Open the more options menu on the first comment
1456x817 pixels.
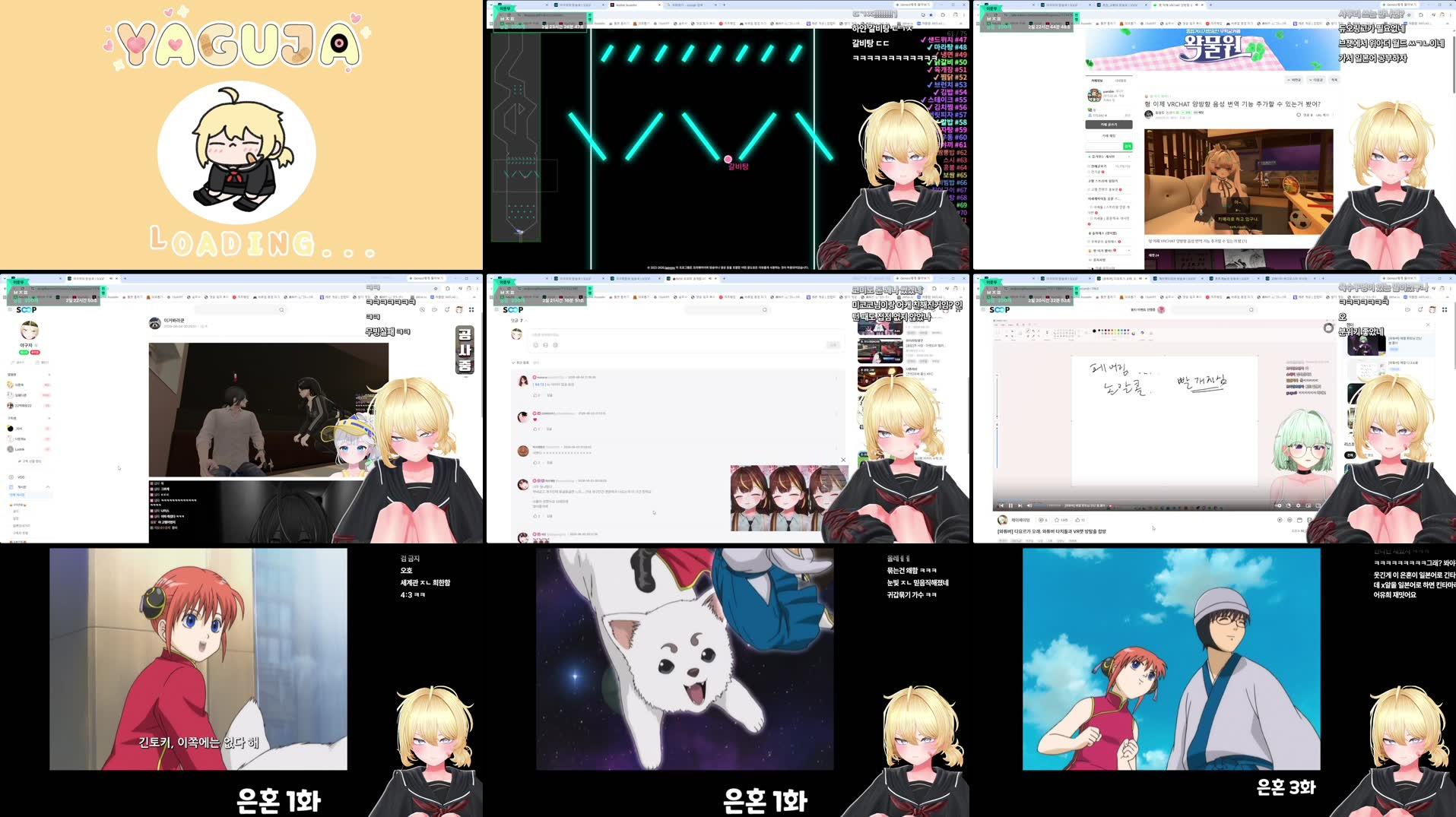point(836,378)
